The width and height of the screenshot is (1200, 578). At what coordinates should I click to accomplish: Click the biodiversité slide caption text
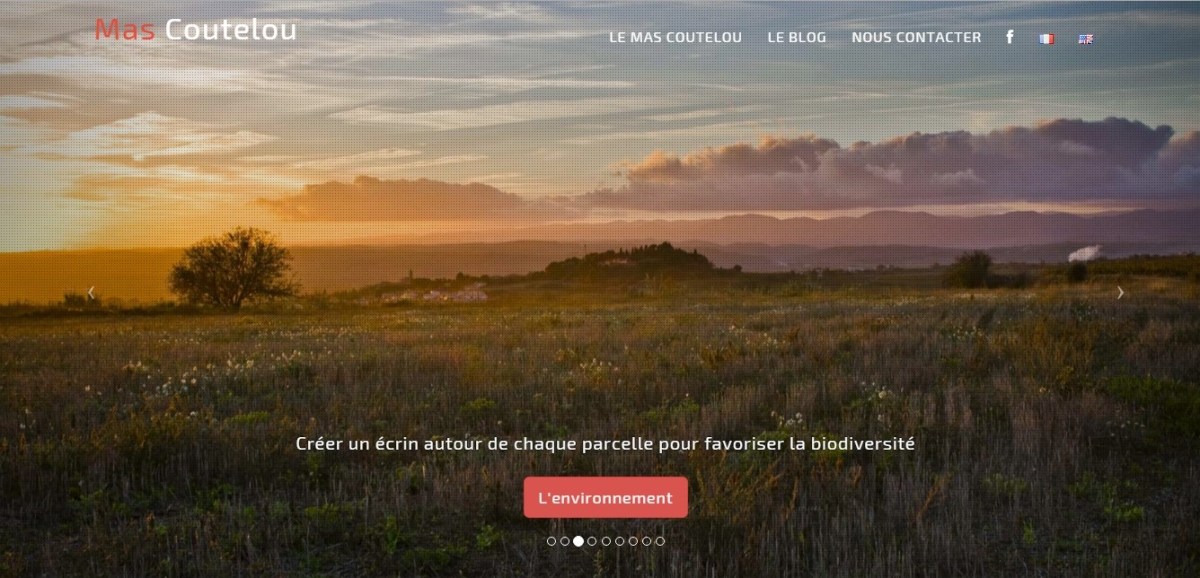pos(605,443)
